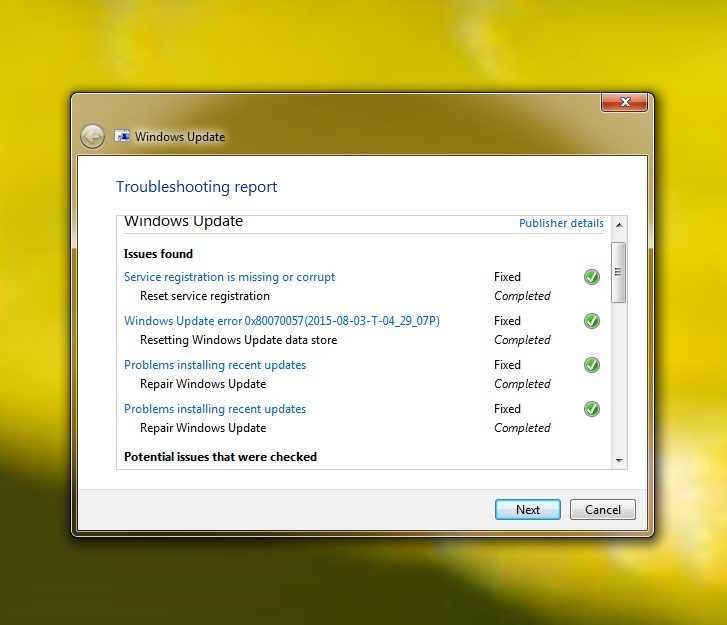Click the Next button

[528, 510]
